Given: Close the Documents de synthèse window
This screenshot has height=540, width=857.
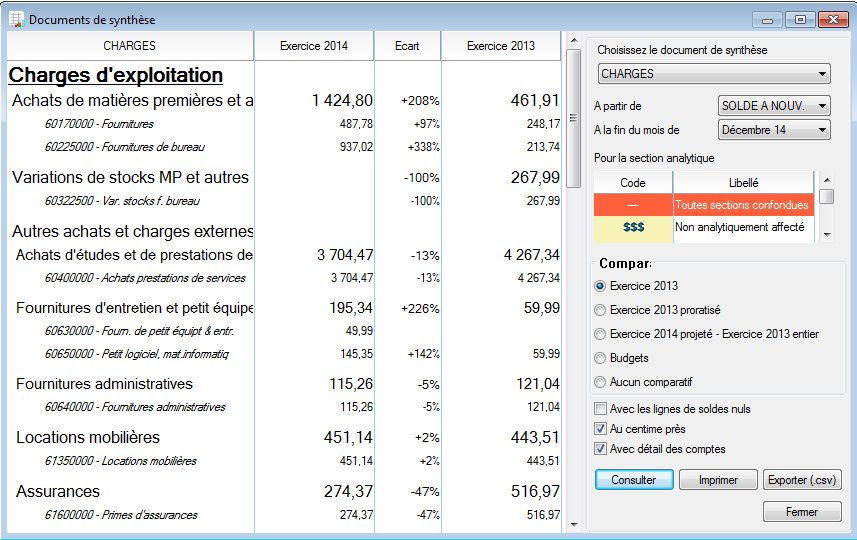Looking at the screenshot, I should 833,20.
